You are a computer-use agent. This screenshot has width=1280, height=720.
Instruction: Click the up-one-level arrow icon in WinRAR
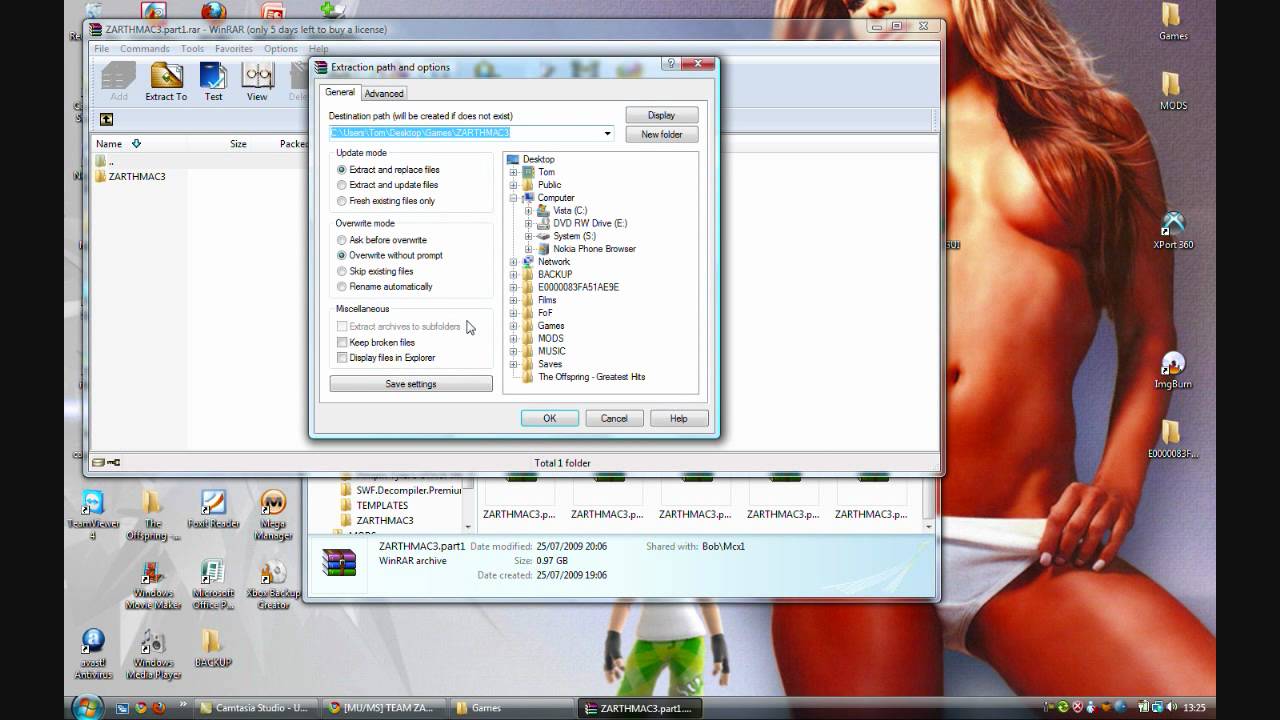pos(106,119)
